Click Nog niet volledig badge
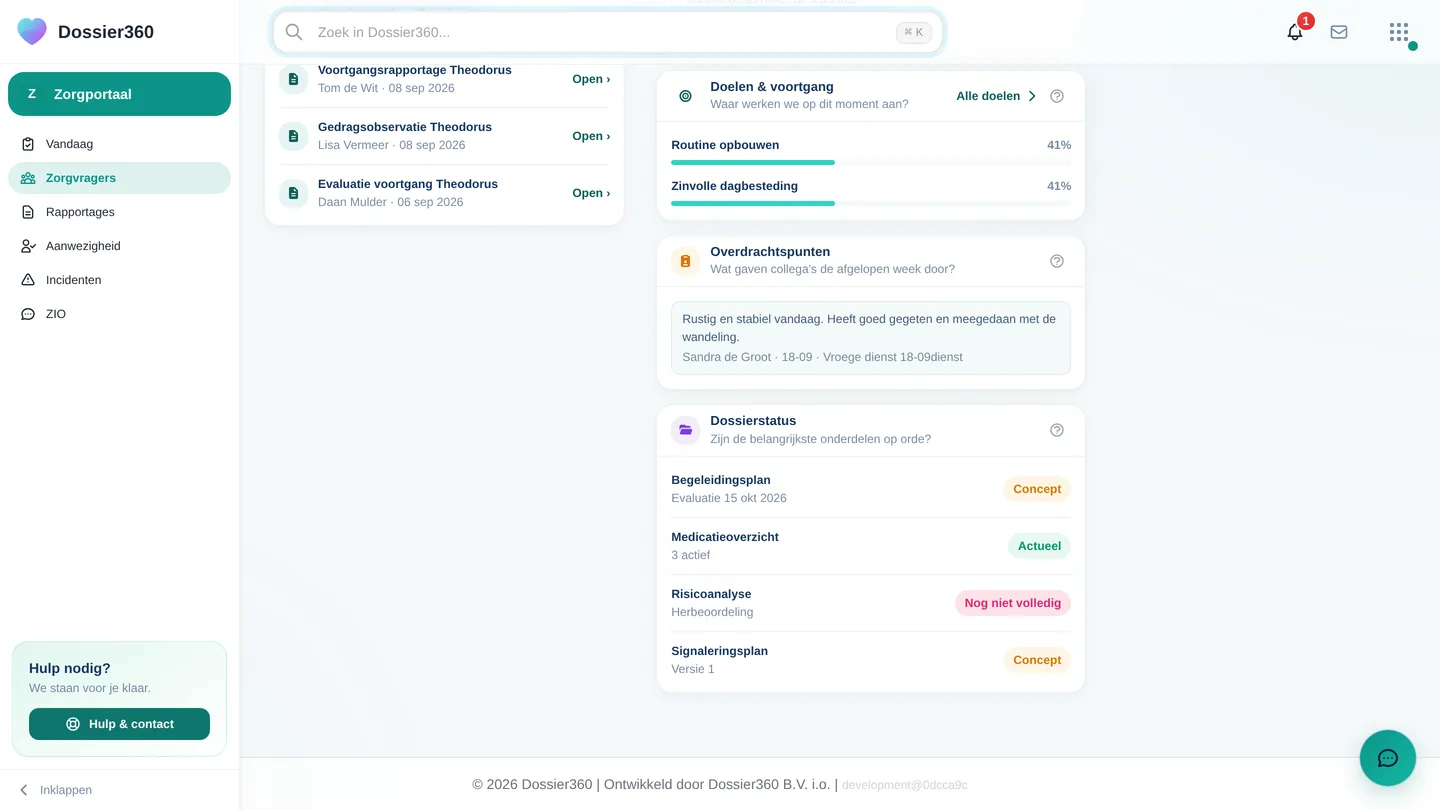 (1013, 603)
